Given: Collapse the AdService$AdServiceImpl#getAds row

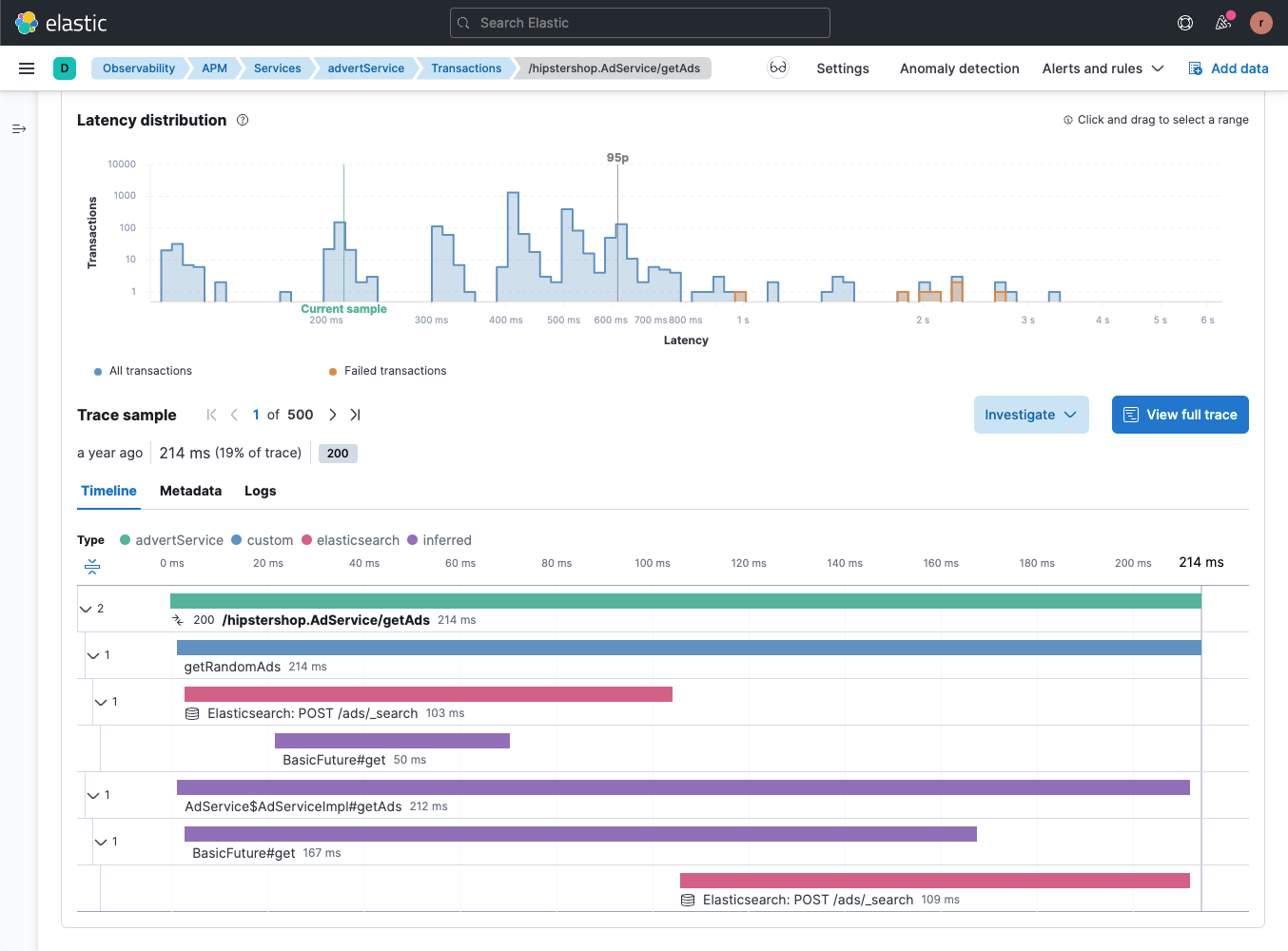Looking at the screenshot, I should click(x=93, y=795).
